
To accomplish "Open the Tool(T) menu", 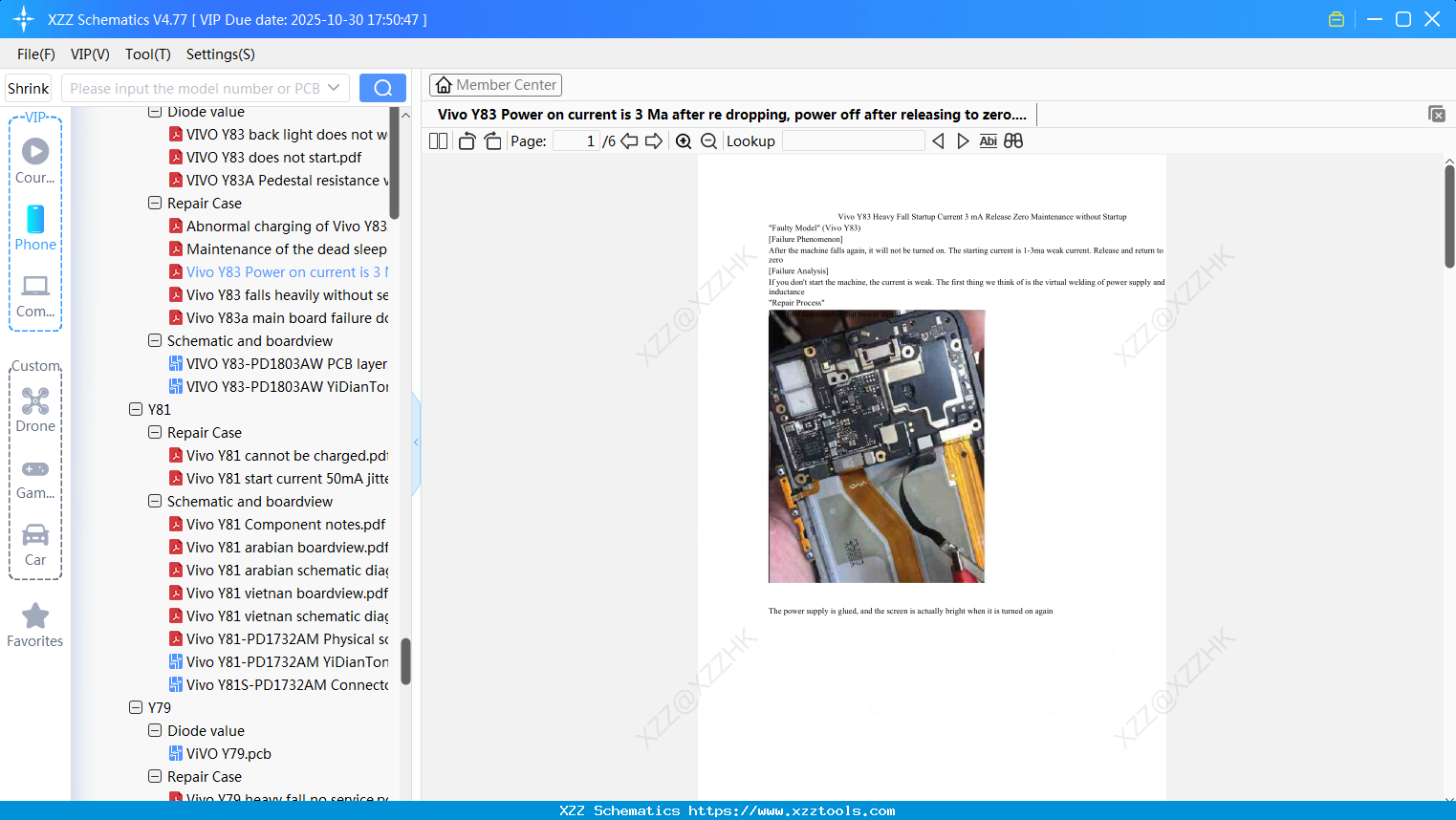I will (148, 54).
